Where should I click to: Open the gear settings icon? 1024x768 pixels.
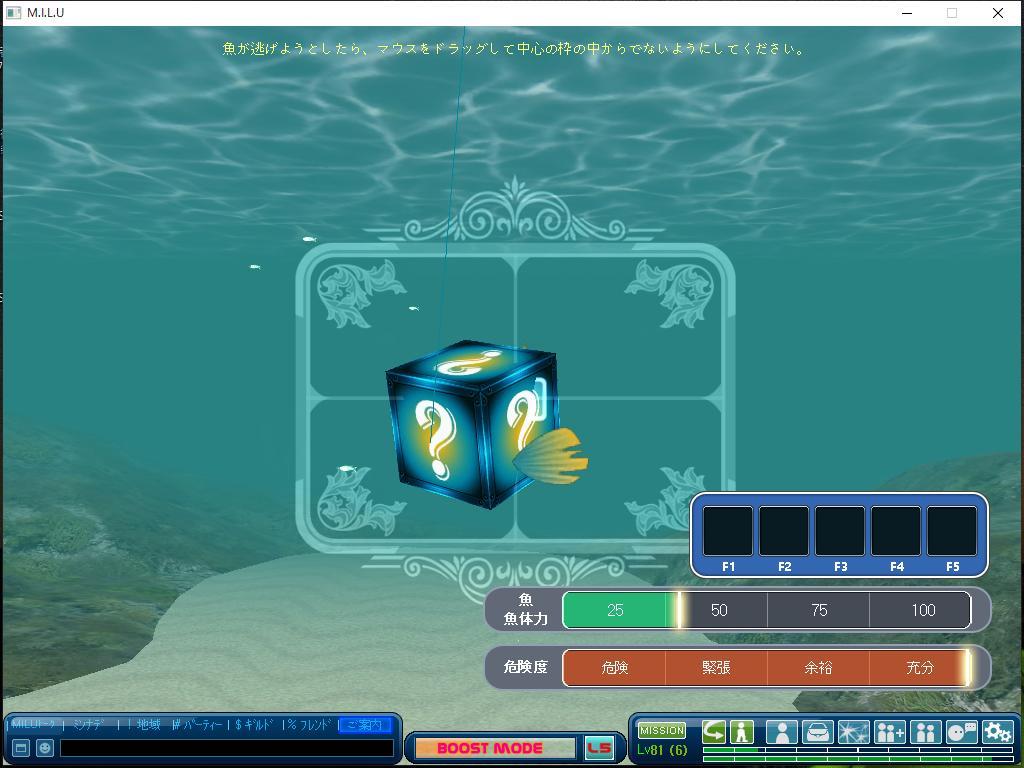tap(997, 732)
